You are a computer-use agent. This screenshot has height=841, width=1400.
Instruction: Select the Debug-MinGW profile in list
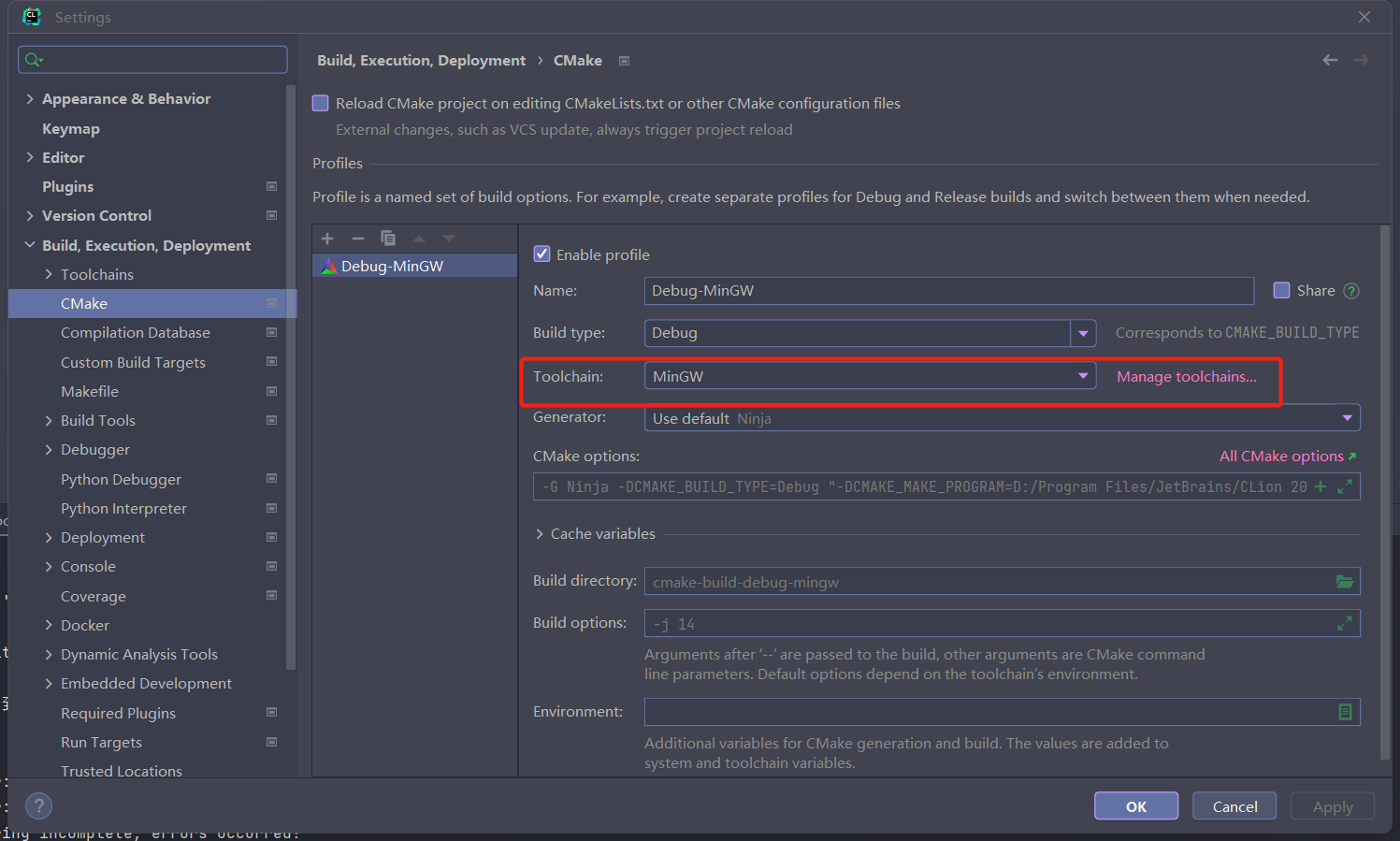414,266
